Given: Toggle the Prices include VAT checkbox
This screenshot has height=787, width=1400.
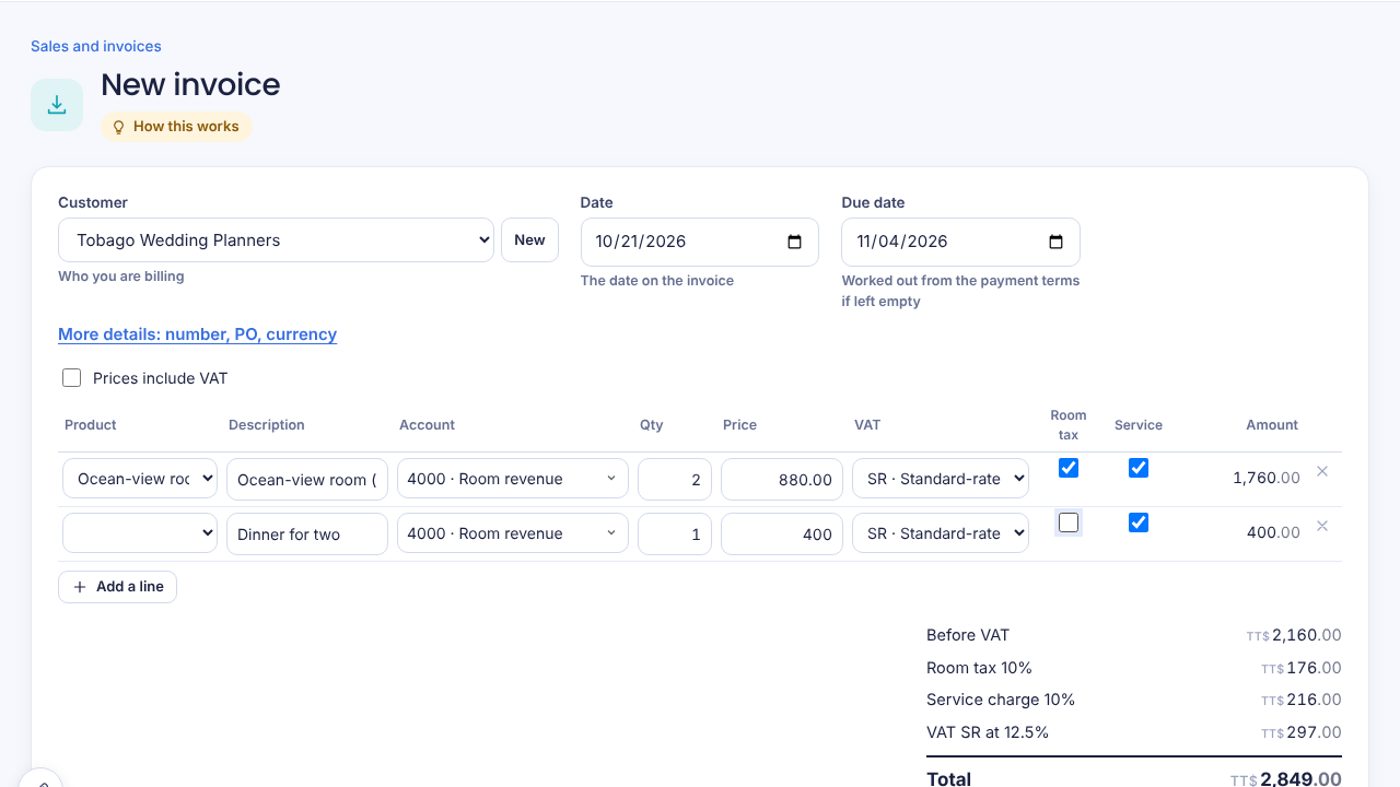Looking at the screenshot, I should click(x=72, y=378).
